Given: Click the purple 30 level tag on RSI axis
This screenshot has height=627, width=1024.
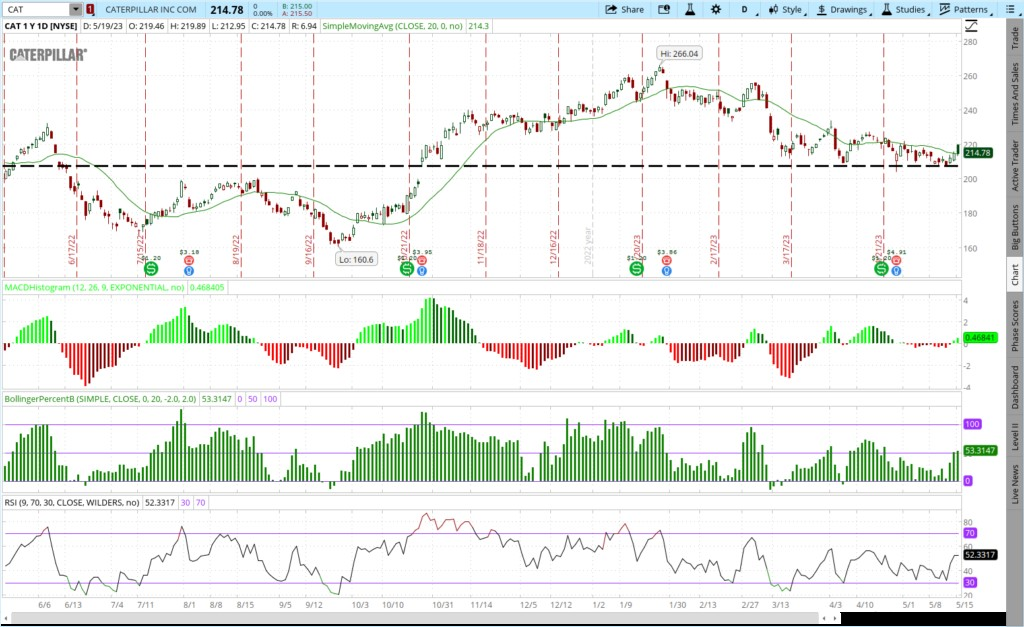Looking at the screenshot, I should point(970,583).
